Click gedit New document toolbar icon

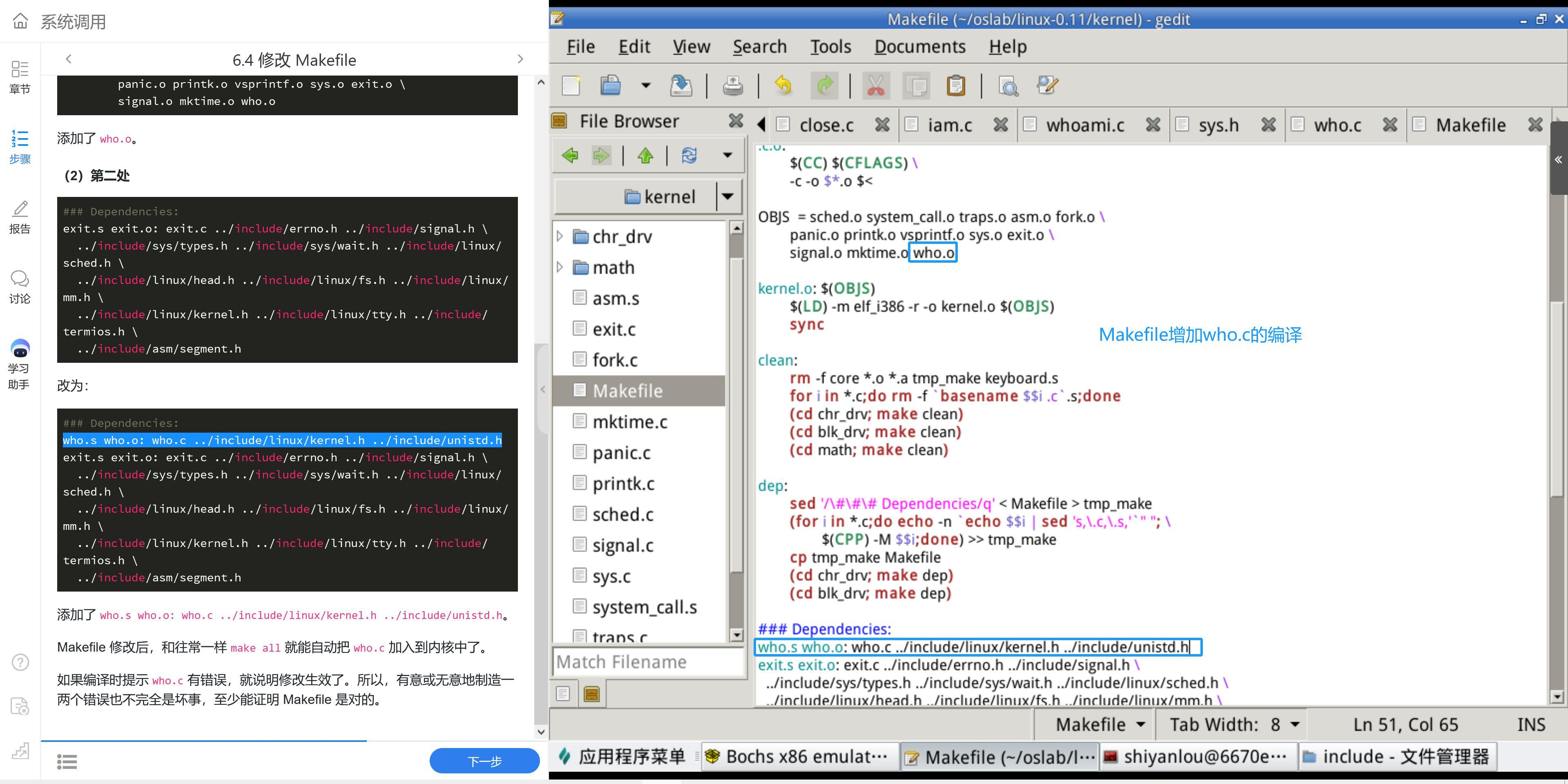pos(571,85)
